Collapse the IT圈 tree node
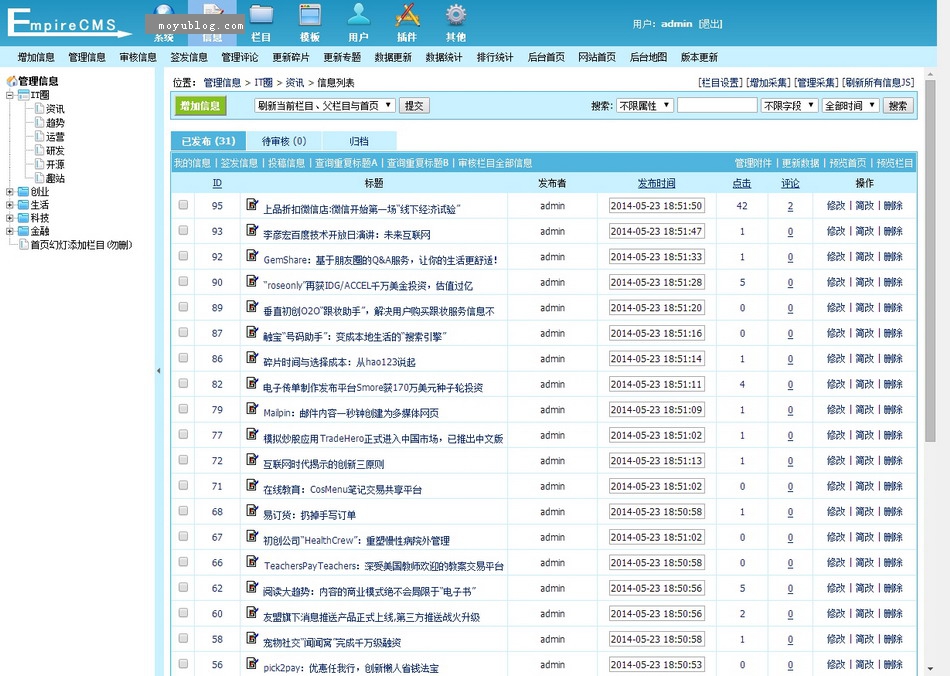Image resolution: width=950 pixels, height=676 pixels. (10, 95)
